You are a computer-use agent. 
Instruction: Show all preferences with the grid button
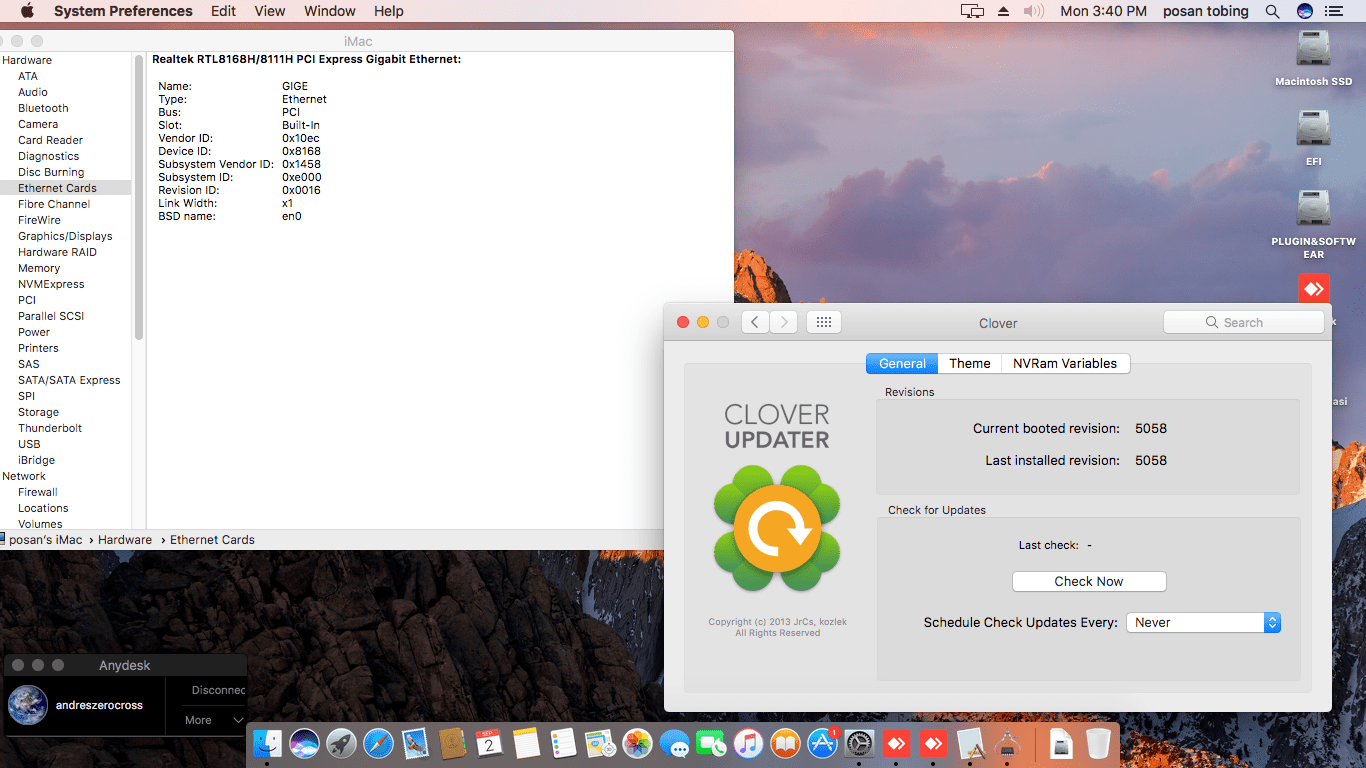(824, 322)
